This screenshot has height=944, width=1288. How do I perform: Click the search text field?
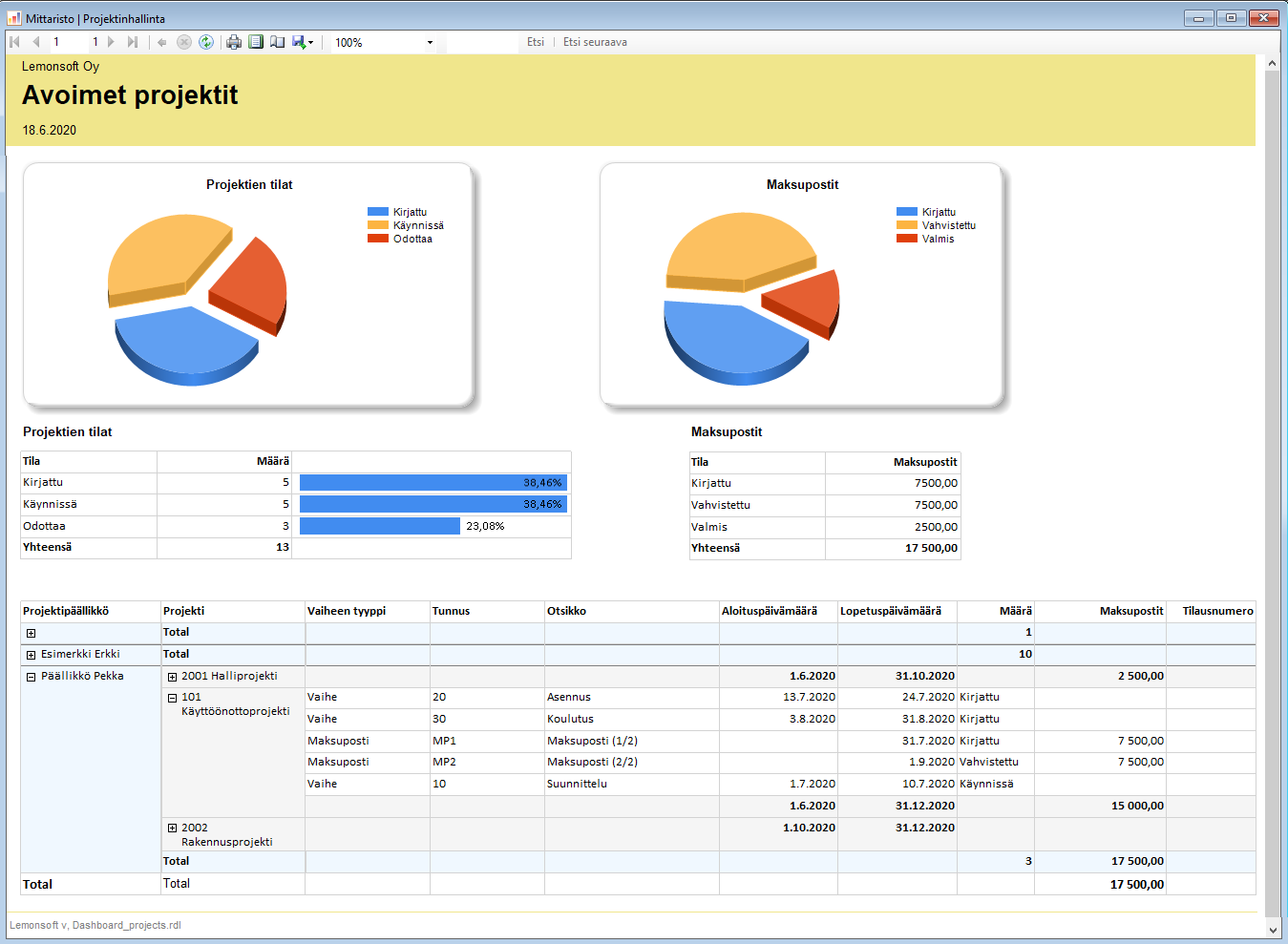click(x=481, y=42)
